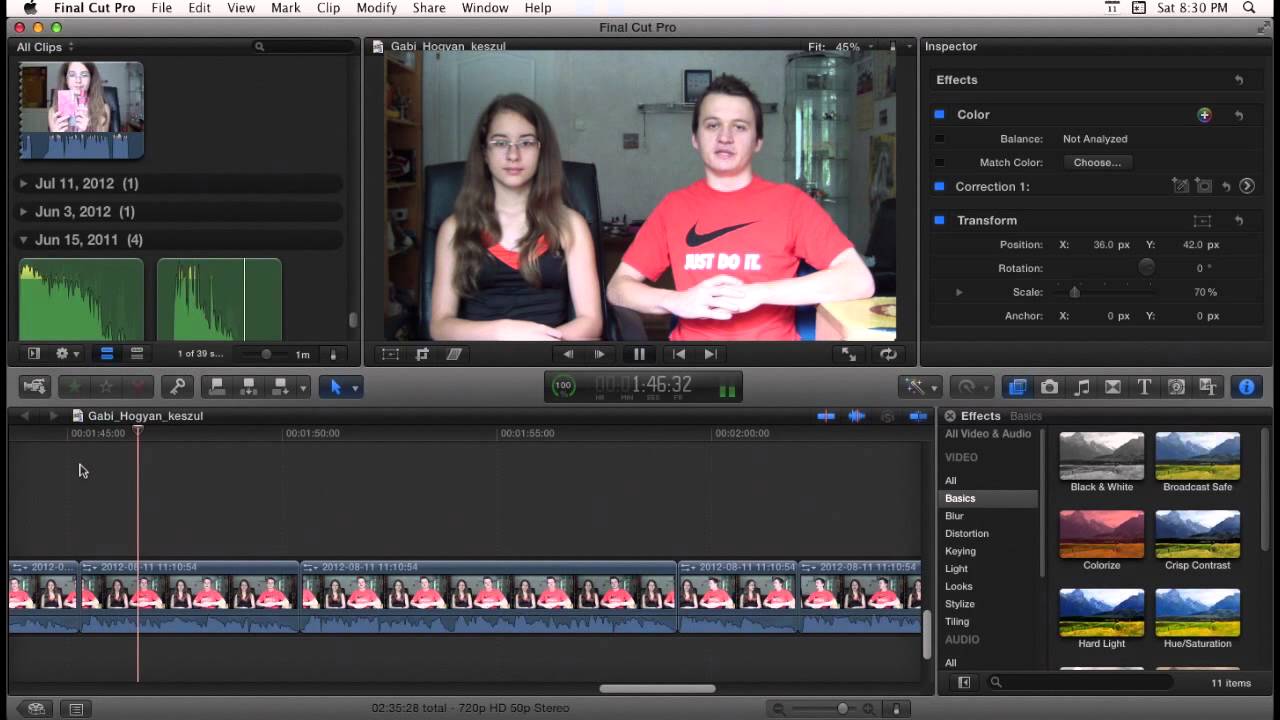Viewport: 1280px width, 720px height.
Task: Open the Modify menu
Action: click(376, 8)
